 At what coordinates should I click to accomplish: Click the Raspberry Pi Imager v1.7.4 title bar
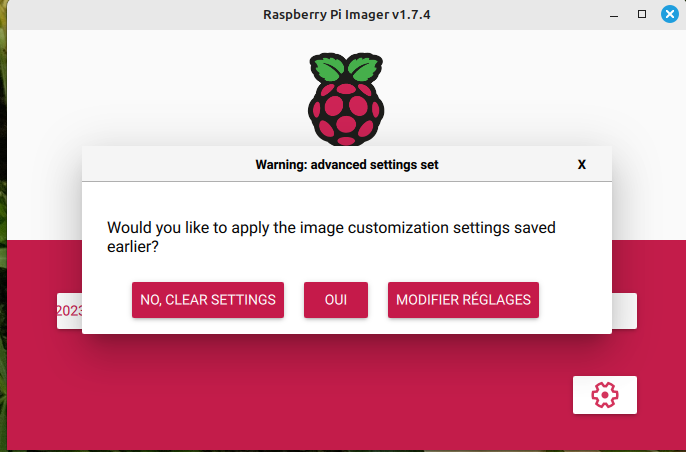point(340,15)
